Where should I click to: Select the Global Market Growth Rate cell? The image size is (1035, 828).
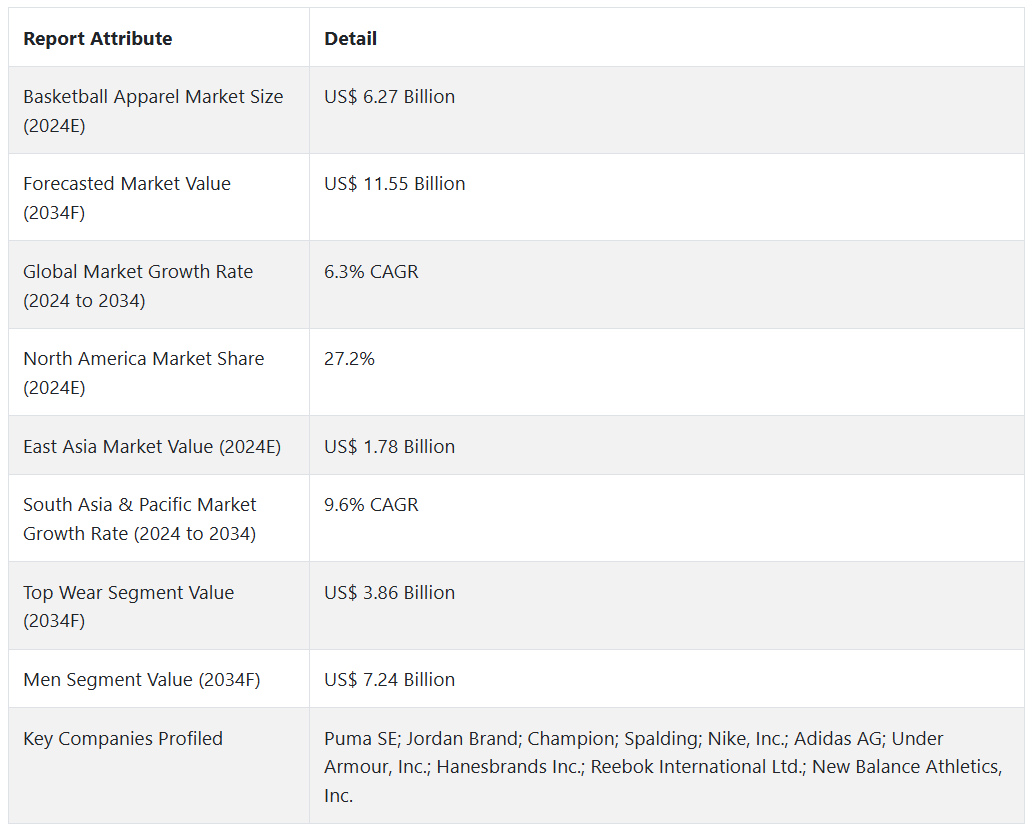138,286
